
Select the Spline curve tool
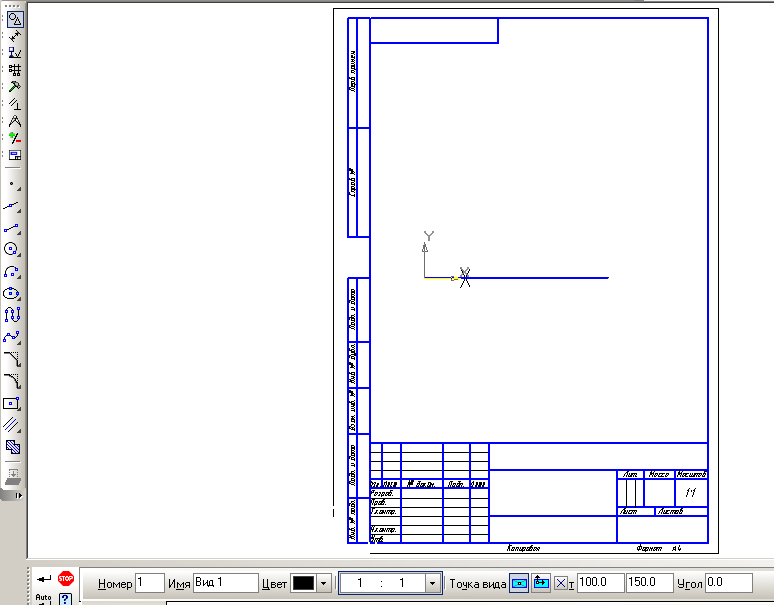click(12, 337)
